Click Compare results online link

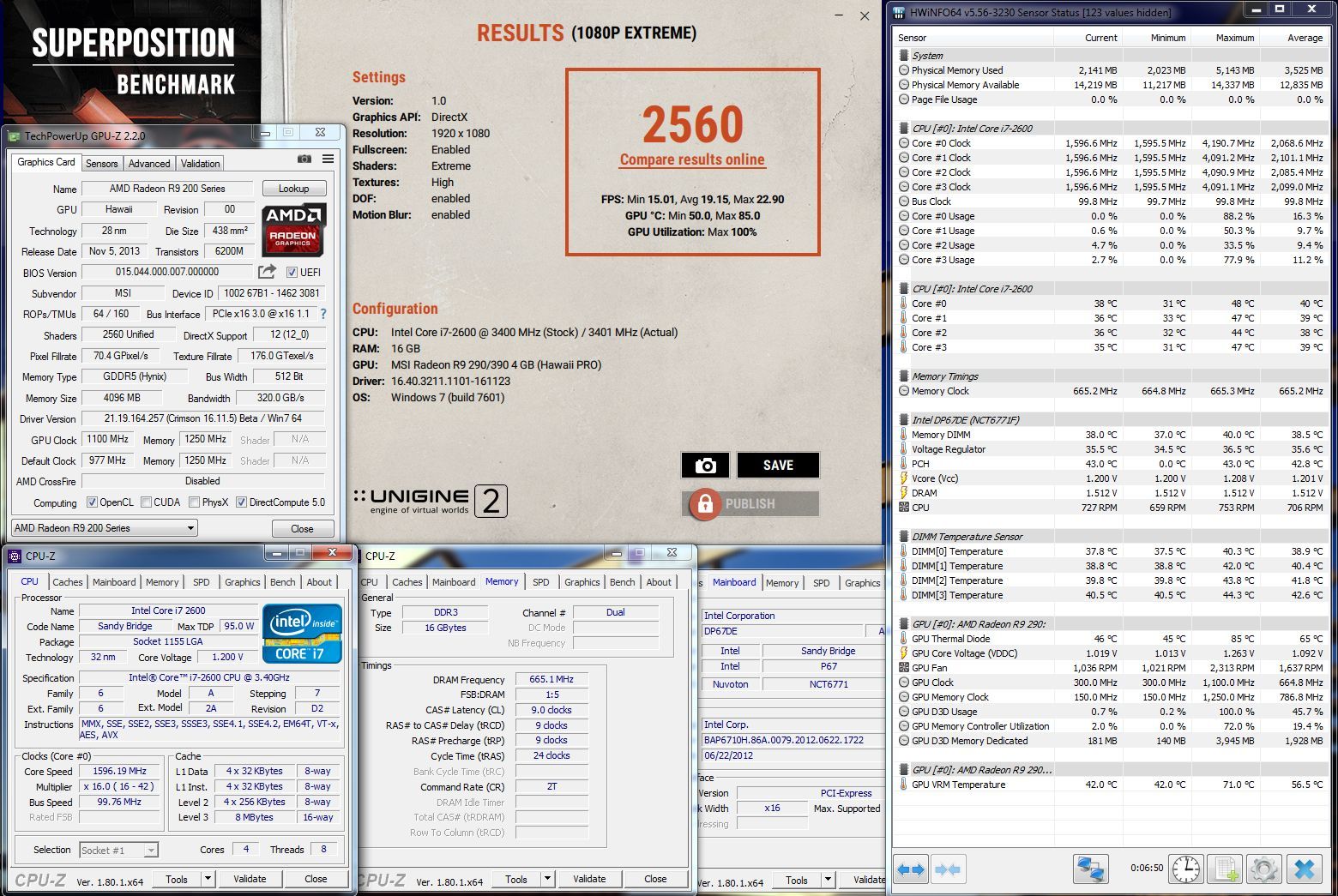tap(692, 159)
